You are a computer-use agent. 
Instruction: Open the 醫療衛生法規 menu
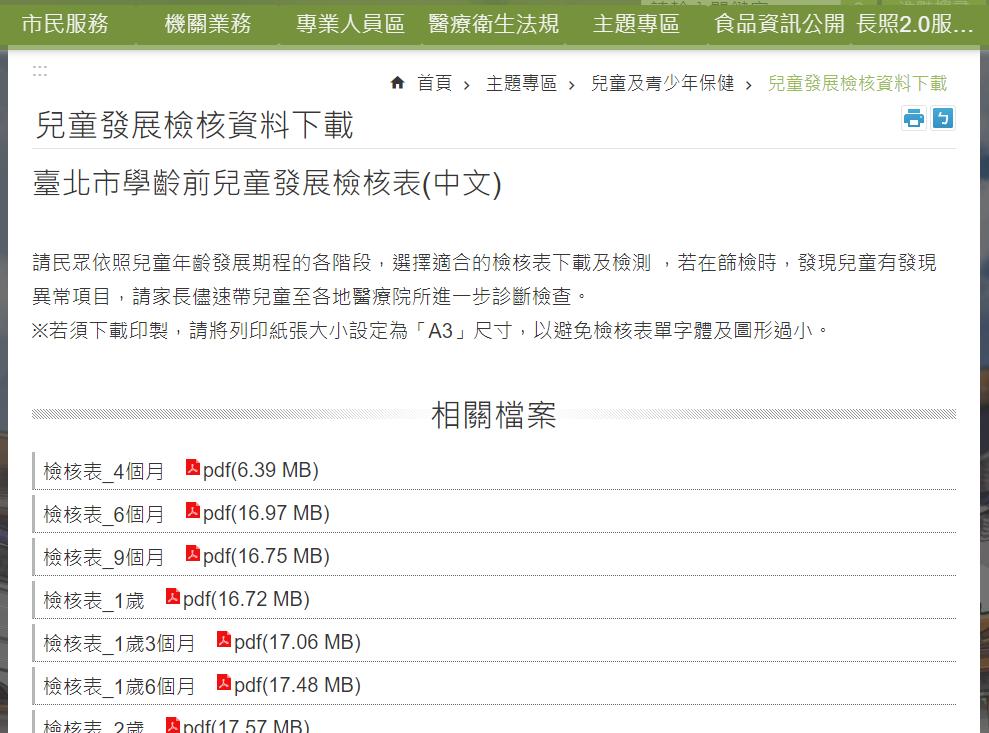pyautogui.click(x=493, y=24)
